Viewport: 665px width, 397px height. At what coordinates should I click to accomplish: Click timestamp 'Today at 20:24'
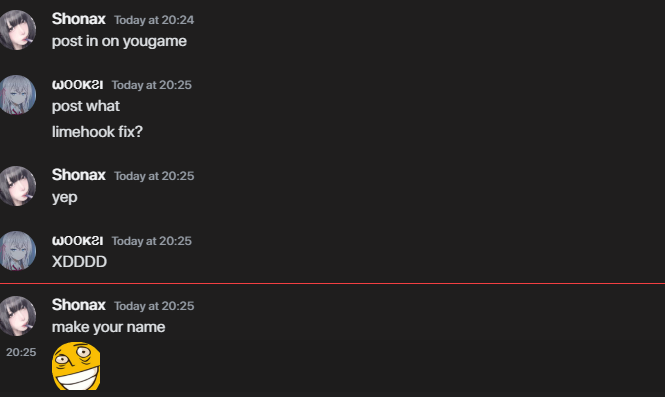pyautogui.click(x=154, y=20)
